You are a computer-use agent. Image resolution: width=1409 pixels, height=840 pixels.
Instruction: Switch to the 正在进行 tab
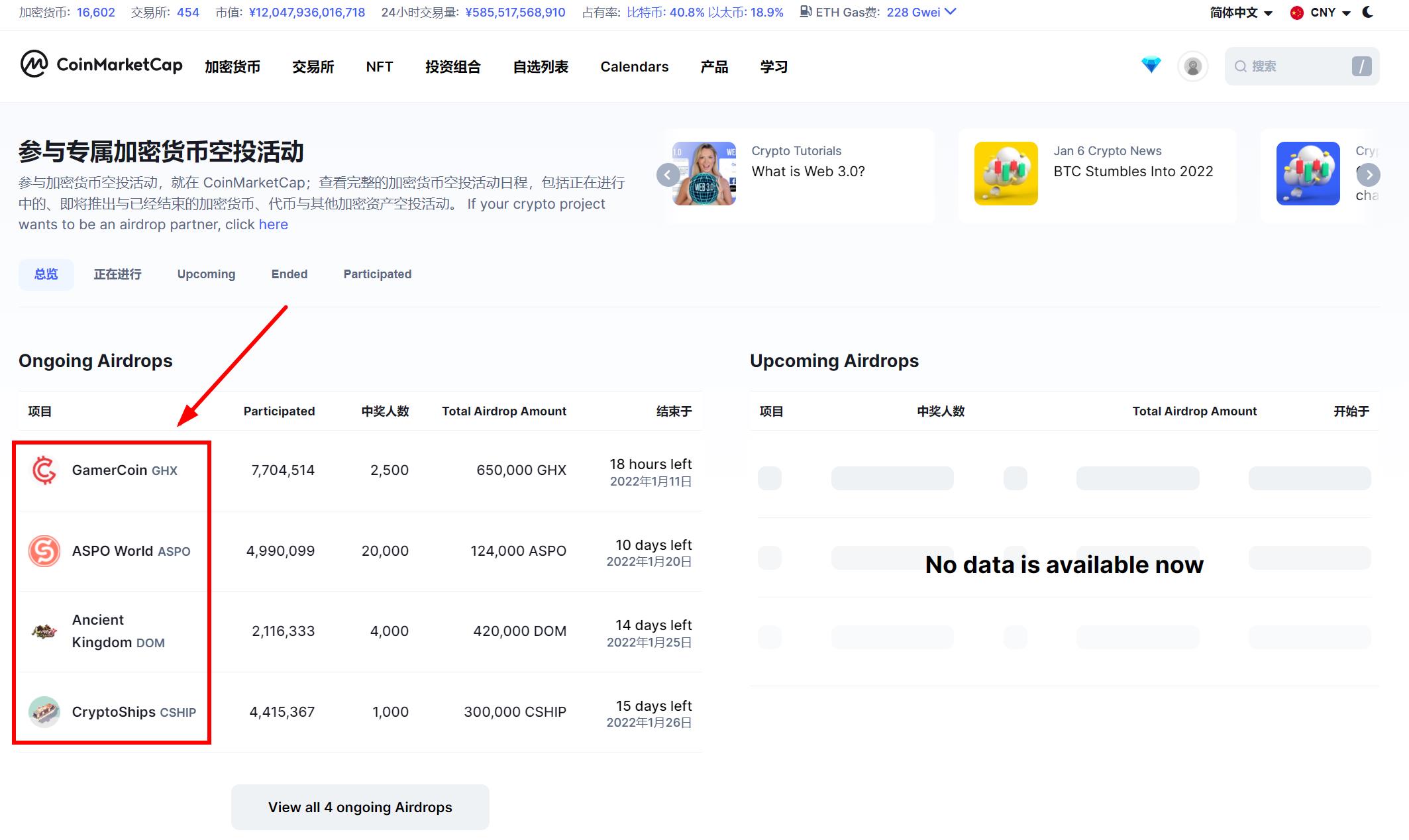point(117,274)
